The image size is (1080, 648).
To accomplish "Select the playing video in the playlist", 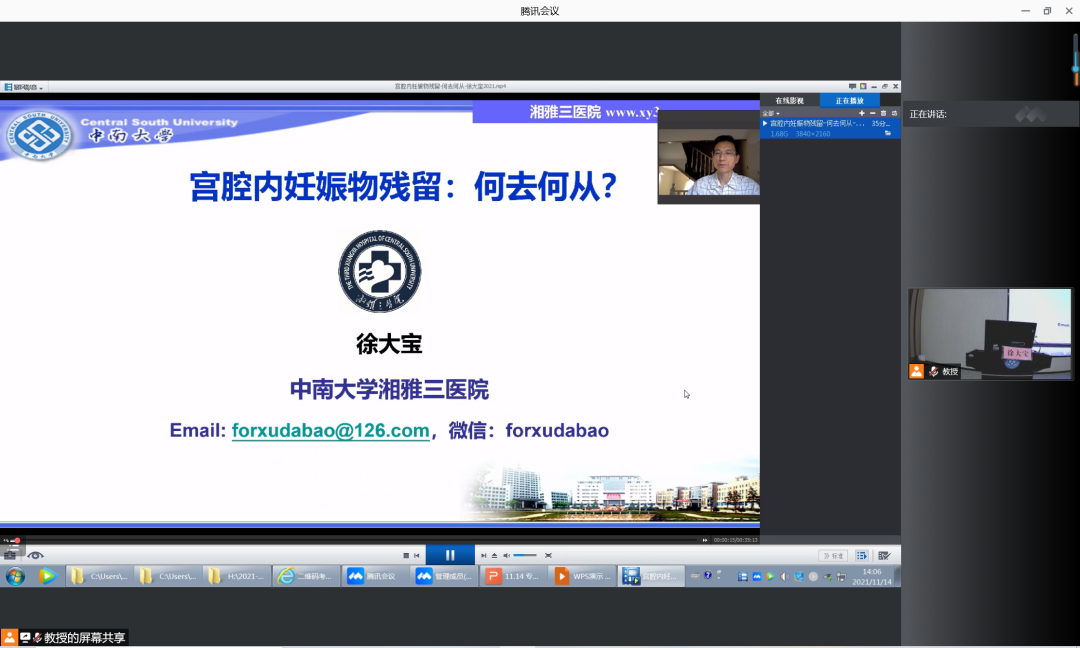I will pos(830,128).
